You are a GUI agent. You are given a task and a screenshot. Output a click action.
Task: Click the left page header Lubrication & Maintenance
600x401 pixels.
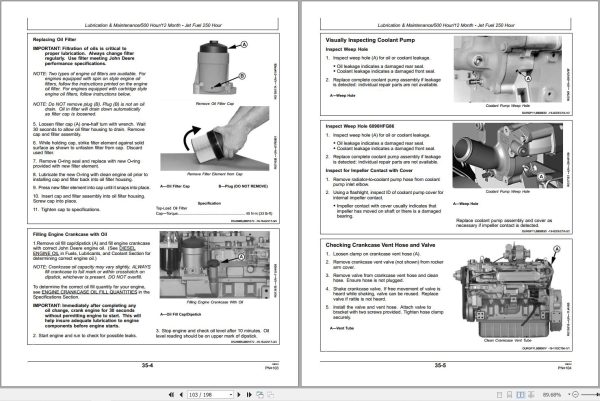pos(153,25)
